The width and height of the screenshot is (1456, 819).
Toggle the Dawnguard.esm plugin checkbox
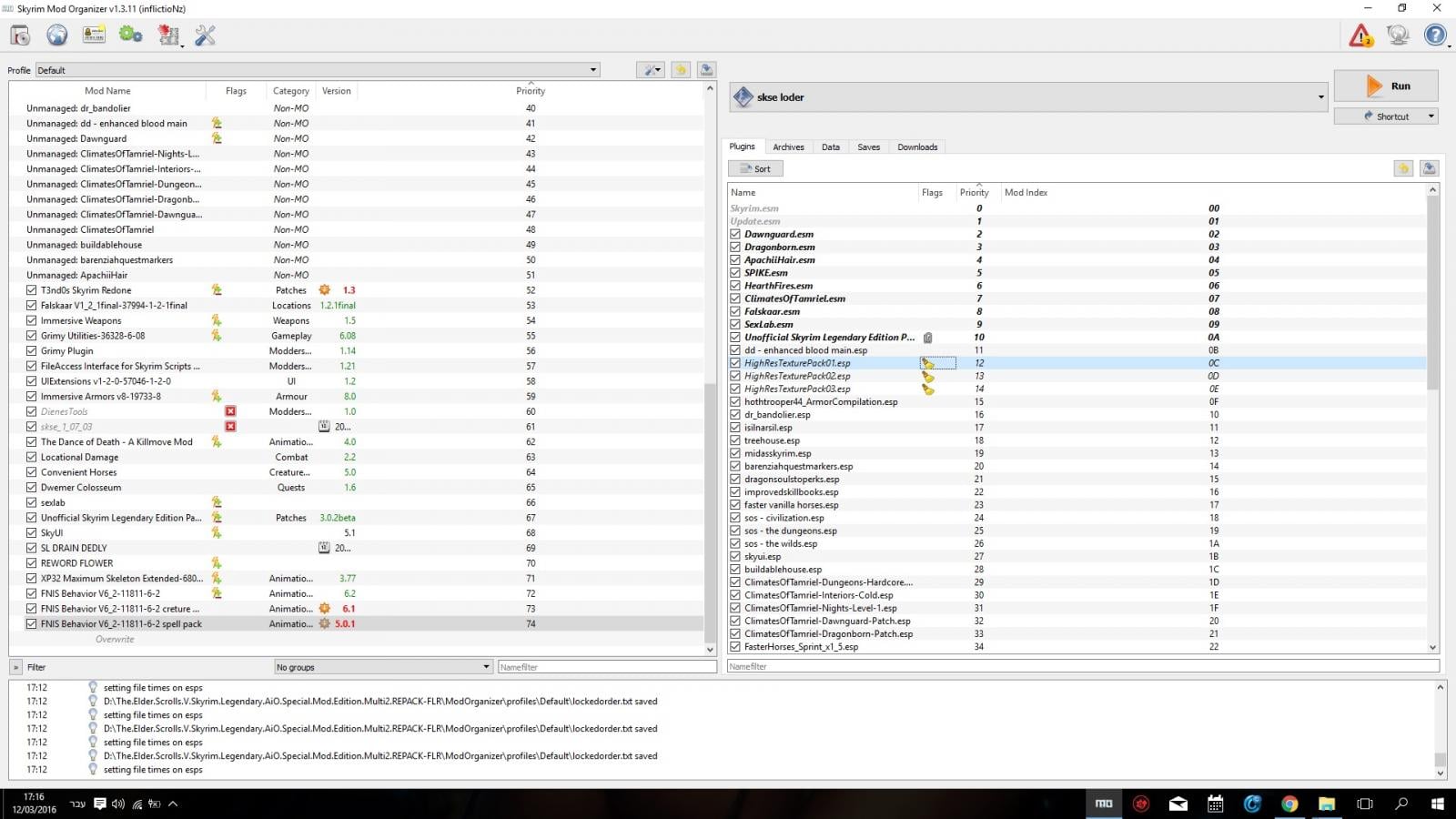(735, 234)
